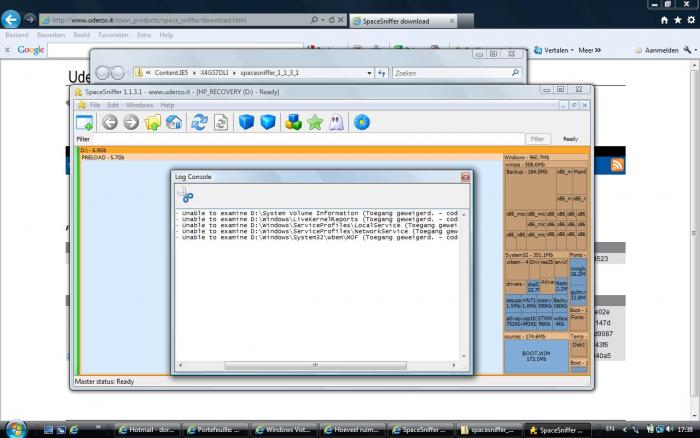
Task: Switch to Hotmail taskbar button
Action: 148,430
